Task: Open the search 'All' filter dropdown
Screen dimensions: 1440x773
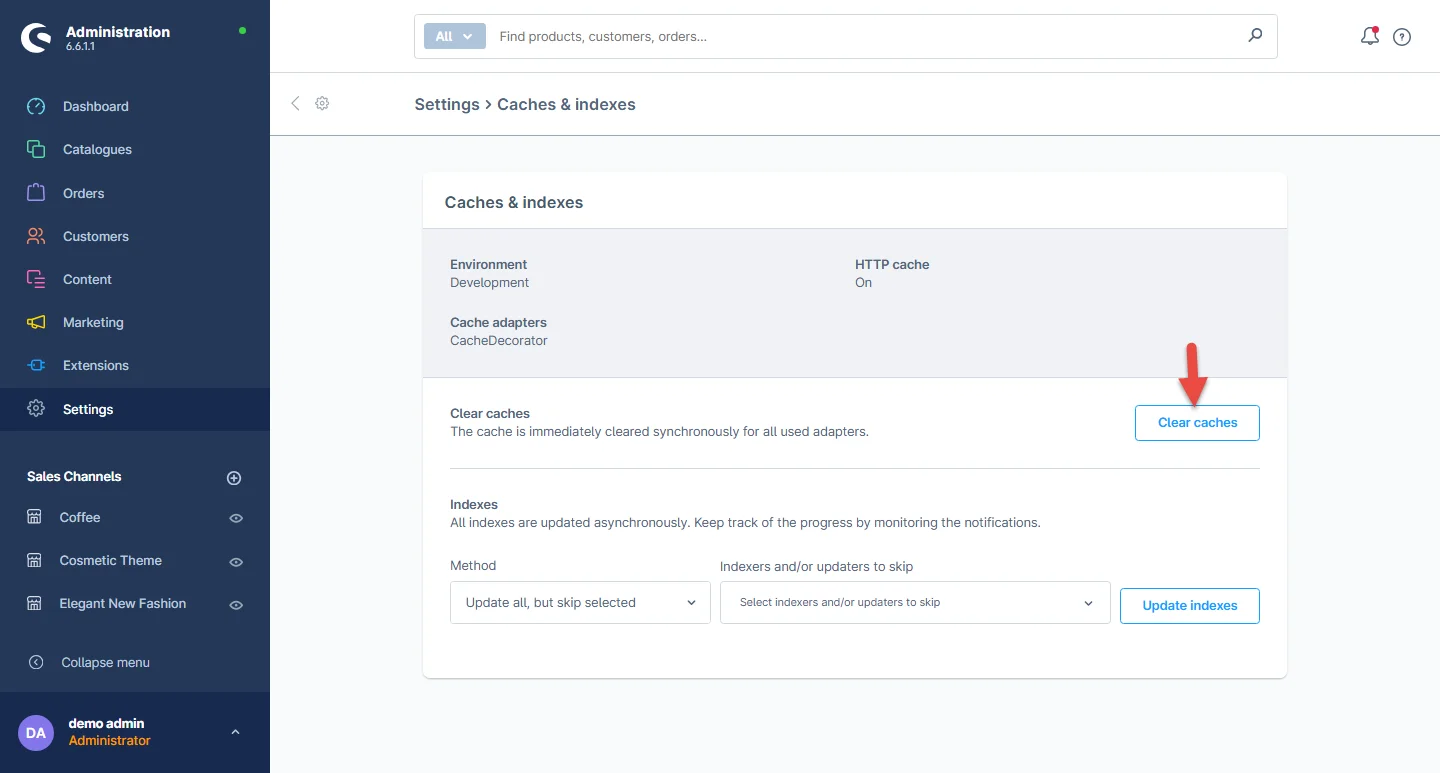Action: [x=455, y=37]
